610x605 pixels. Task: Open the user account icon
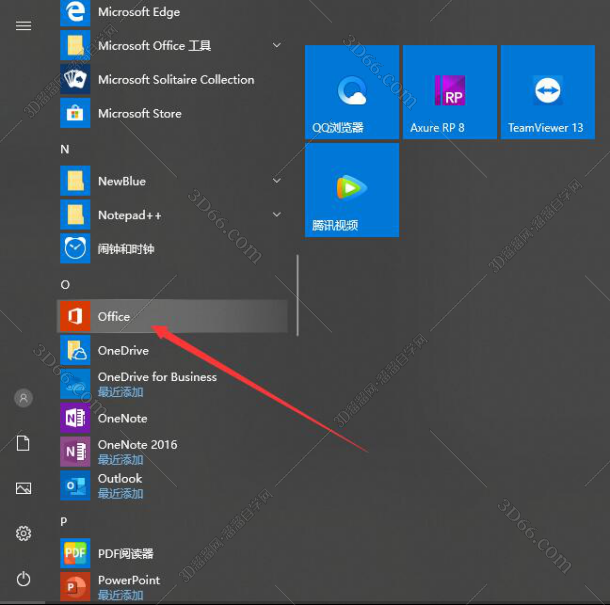[23, 398]
